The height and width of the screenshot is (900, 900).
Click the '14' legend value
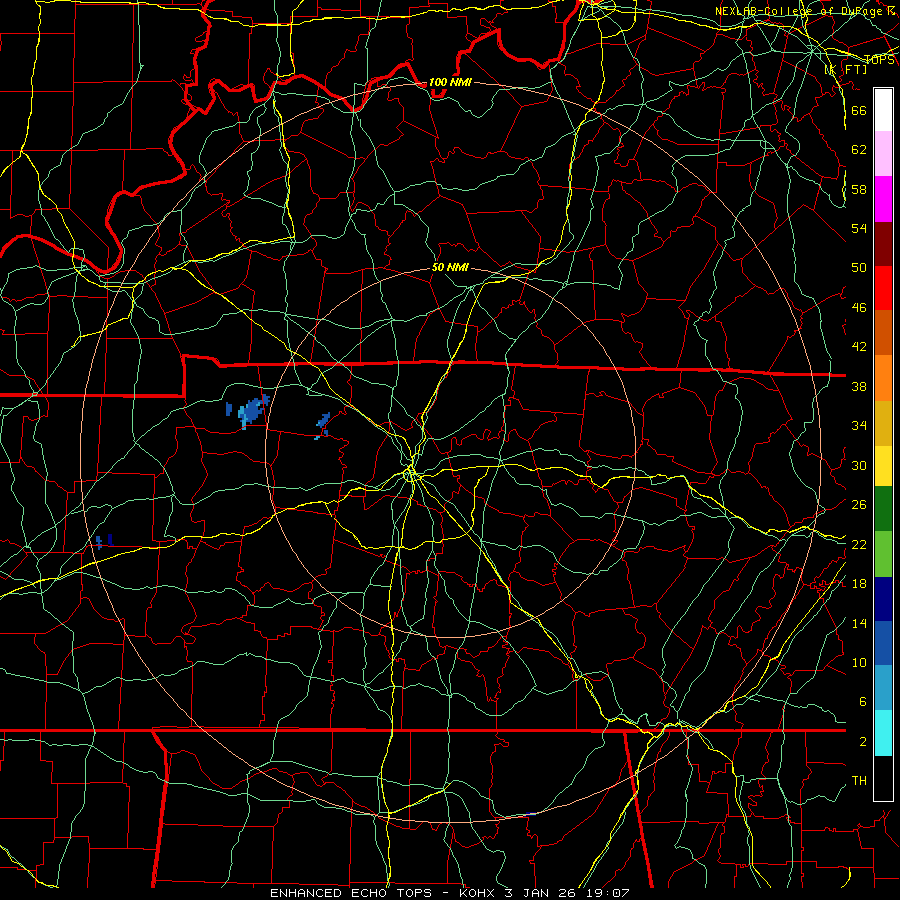coord(859,623)
